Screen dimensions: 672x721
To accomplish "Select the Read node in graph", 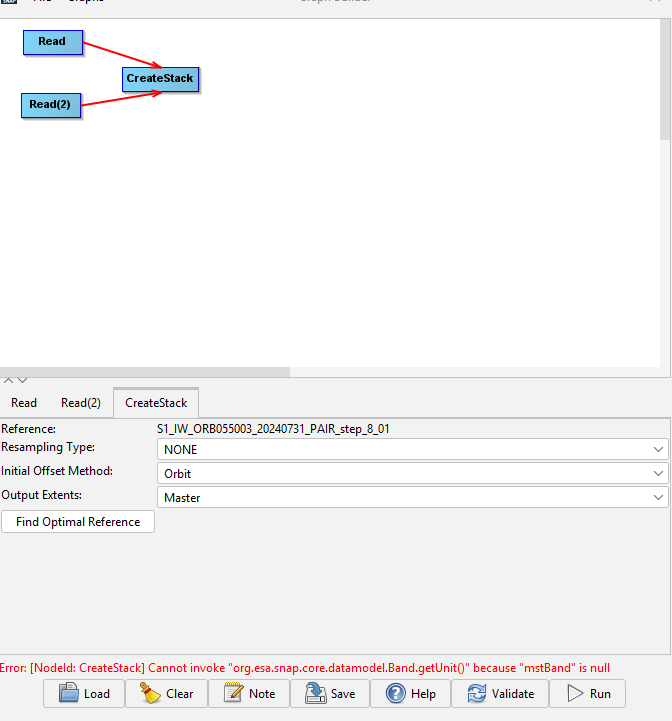I will pyautogui.click(x=52, y=42).
